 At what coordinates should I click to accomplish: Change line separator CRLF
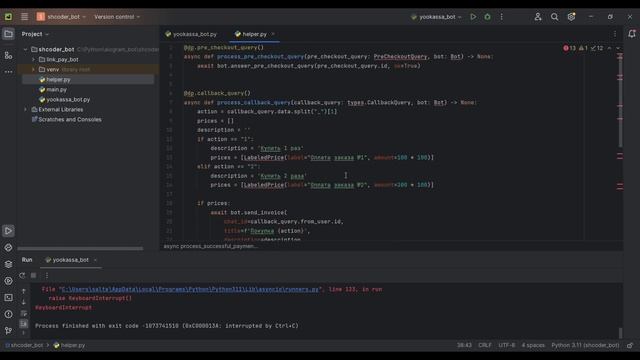485,345
